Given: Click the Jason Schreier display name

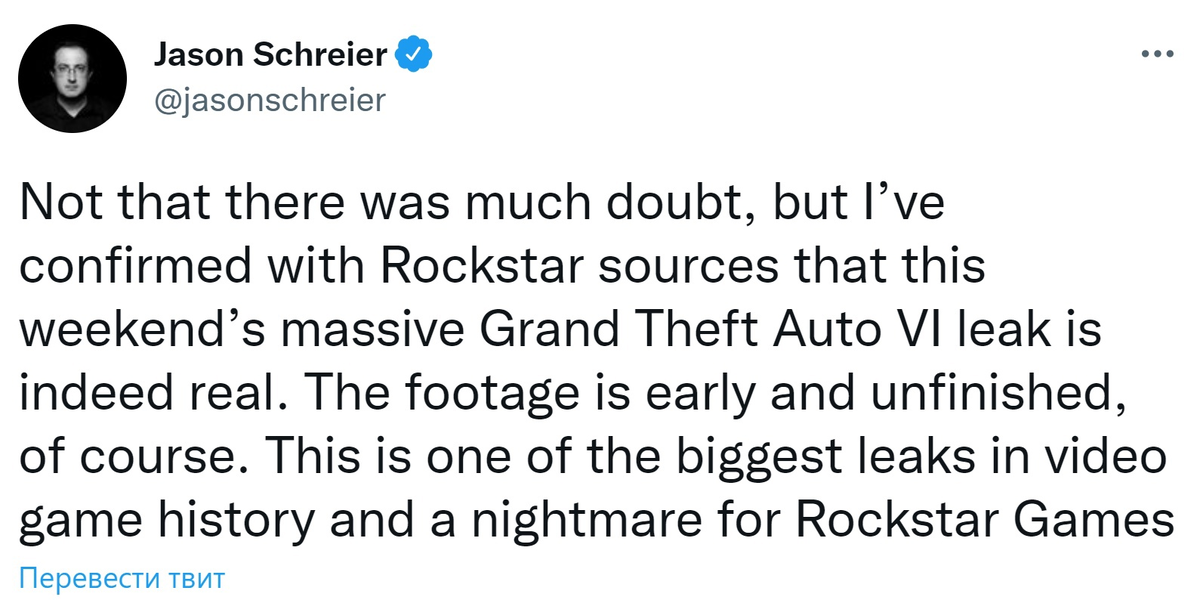Looking at the screenshot, I should (x=270, y=55).
